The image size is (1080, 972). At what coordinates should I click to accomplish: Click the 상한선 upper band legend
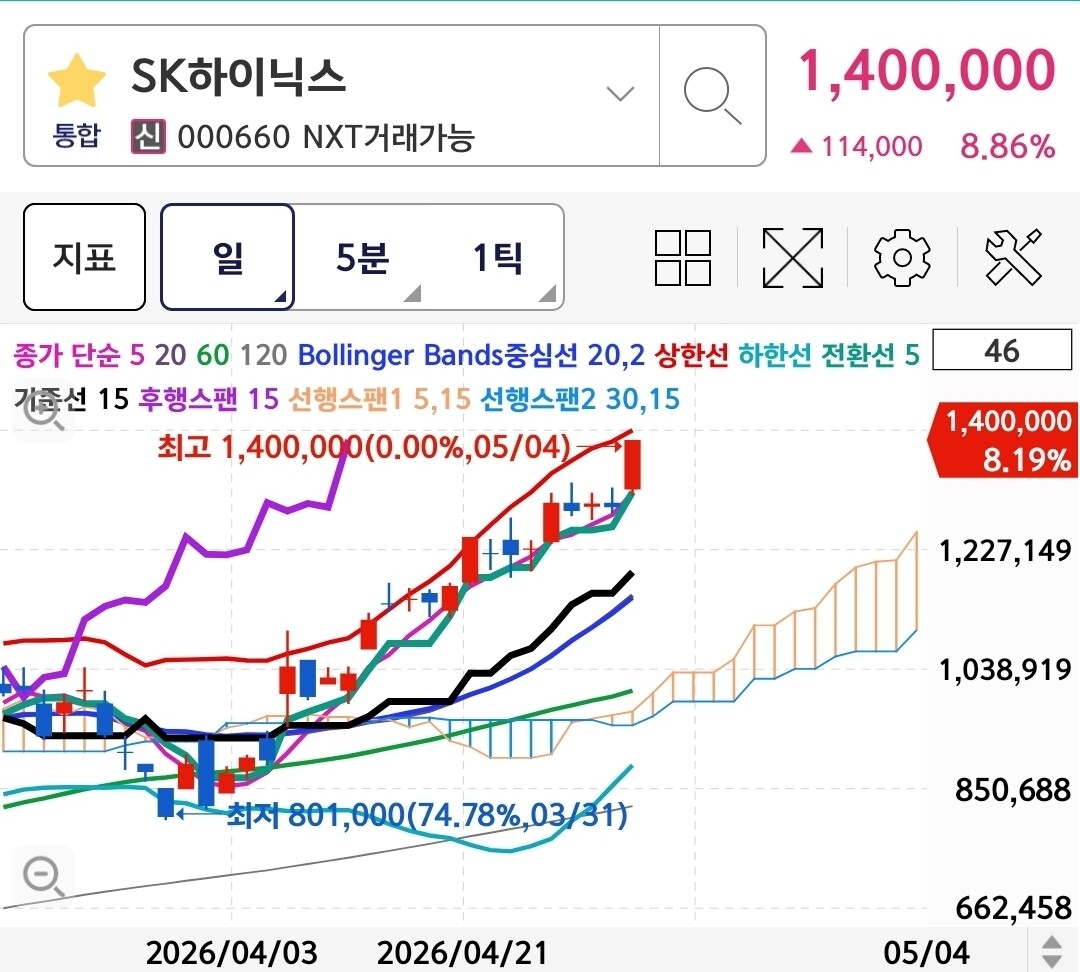point(691,355)
